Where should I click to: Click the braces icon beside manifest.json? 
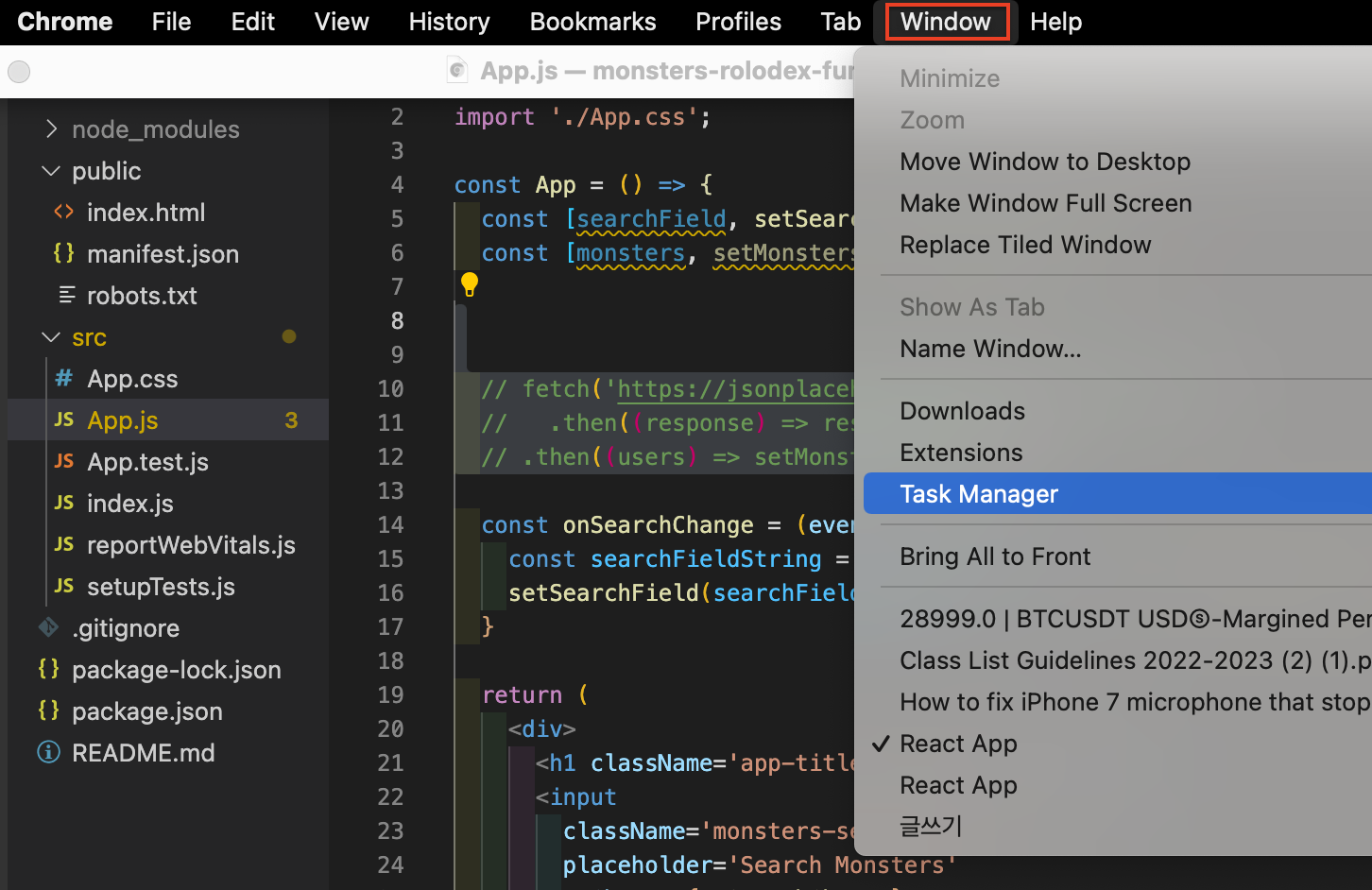[63, 253]
